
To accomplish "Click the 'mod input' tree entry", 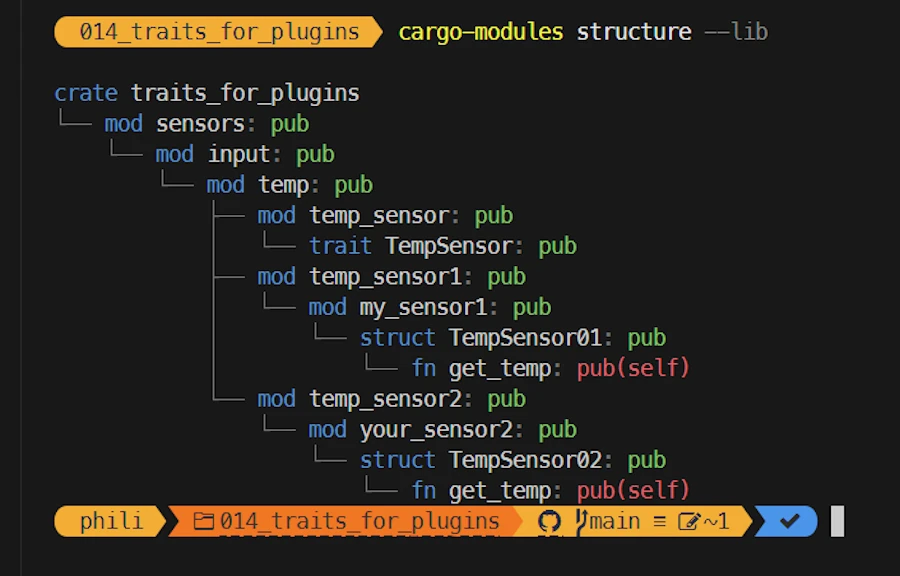I will click(x=213, y=154).
